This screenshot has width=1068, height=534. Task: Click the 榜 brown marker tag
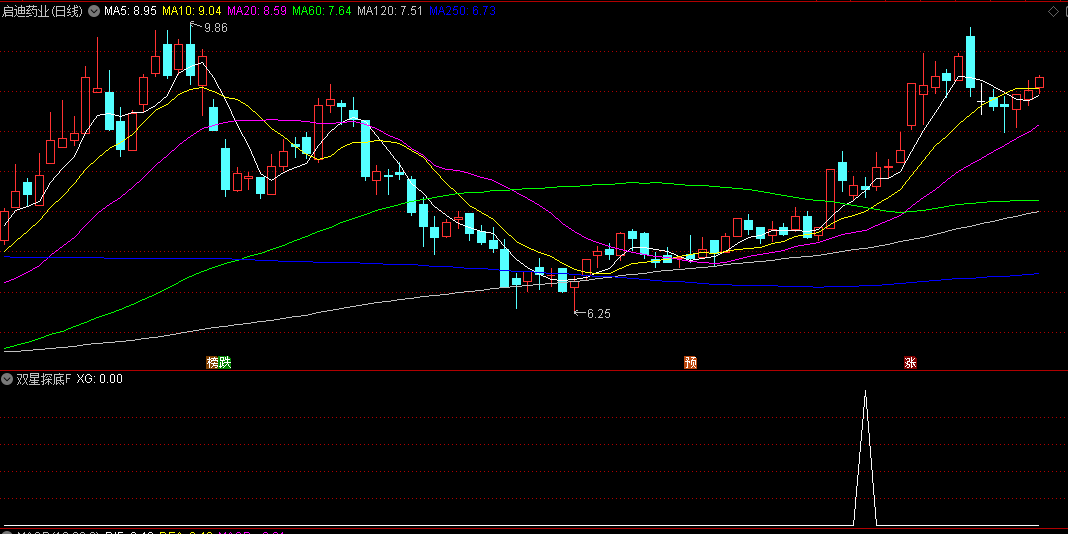[213, 362]
